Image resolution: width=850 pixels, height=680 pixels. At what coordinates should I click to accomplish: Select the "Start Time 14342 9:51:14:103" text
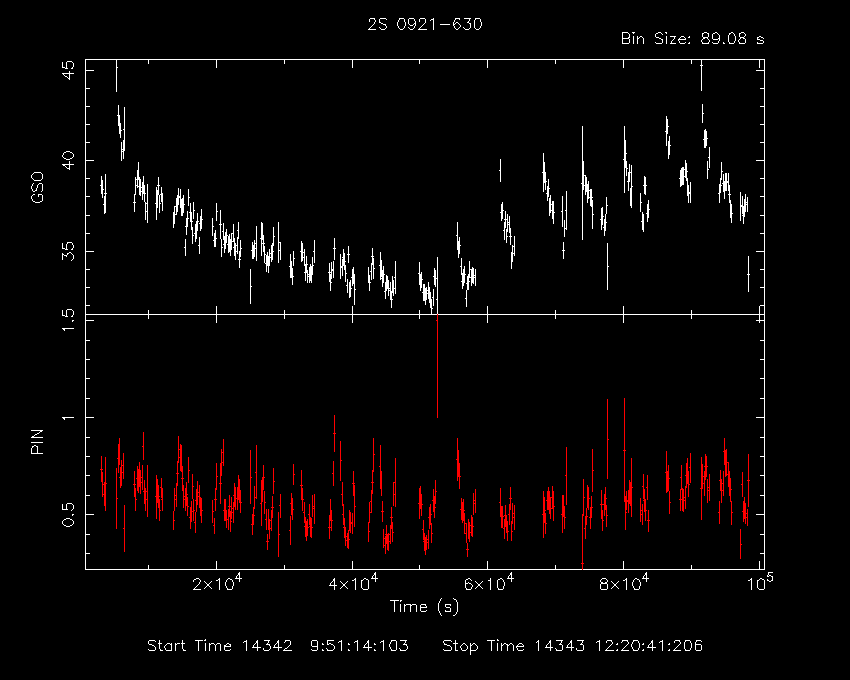pos(278,646)
